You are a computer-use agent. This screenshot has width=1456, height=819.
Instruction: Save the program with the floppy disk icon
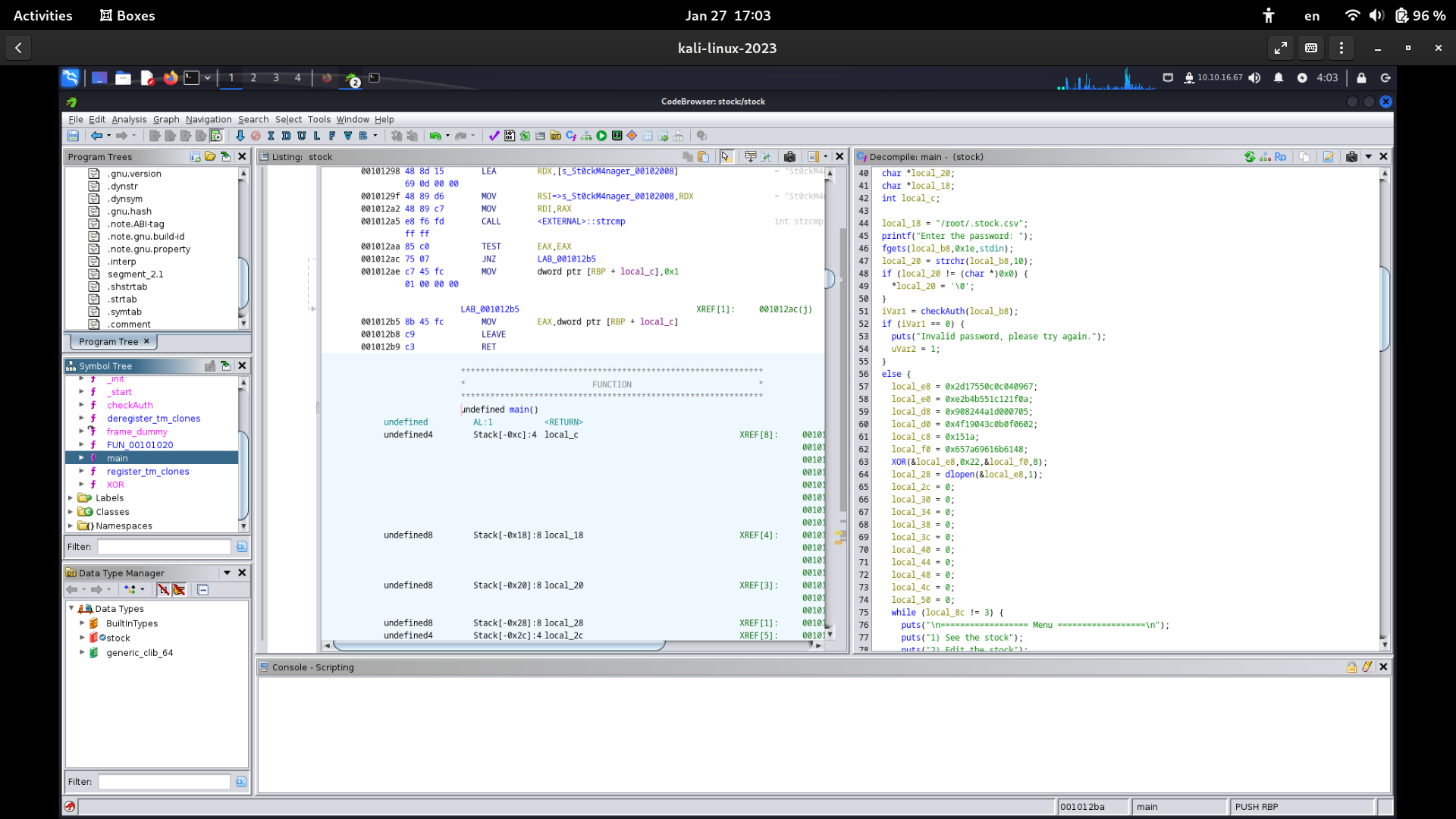[x=73, y=136]
